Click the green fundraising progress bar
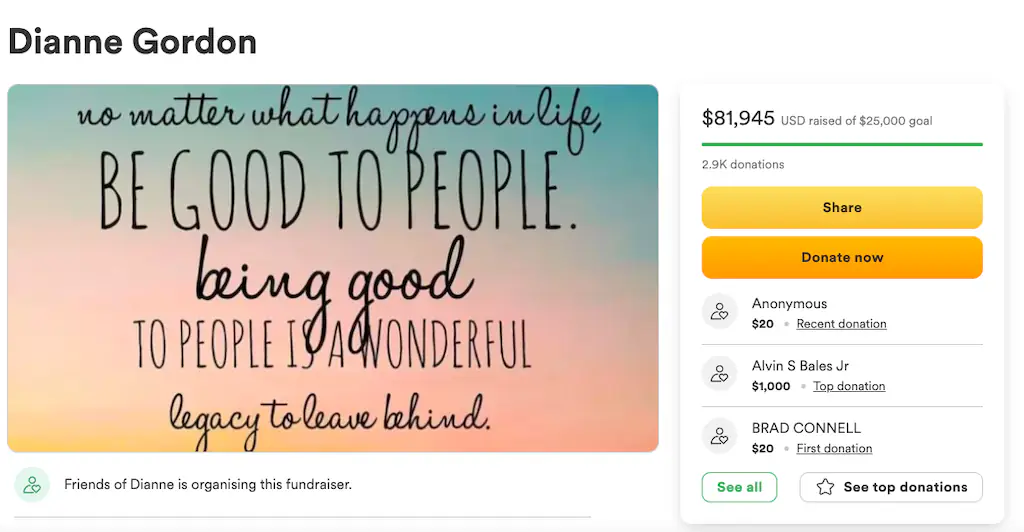 pos(842,144)
